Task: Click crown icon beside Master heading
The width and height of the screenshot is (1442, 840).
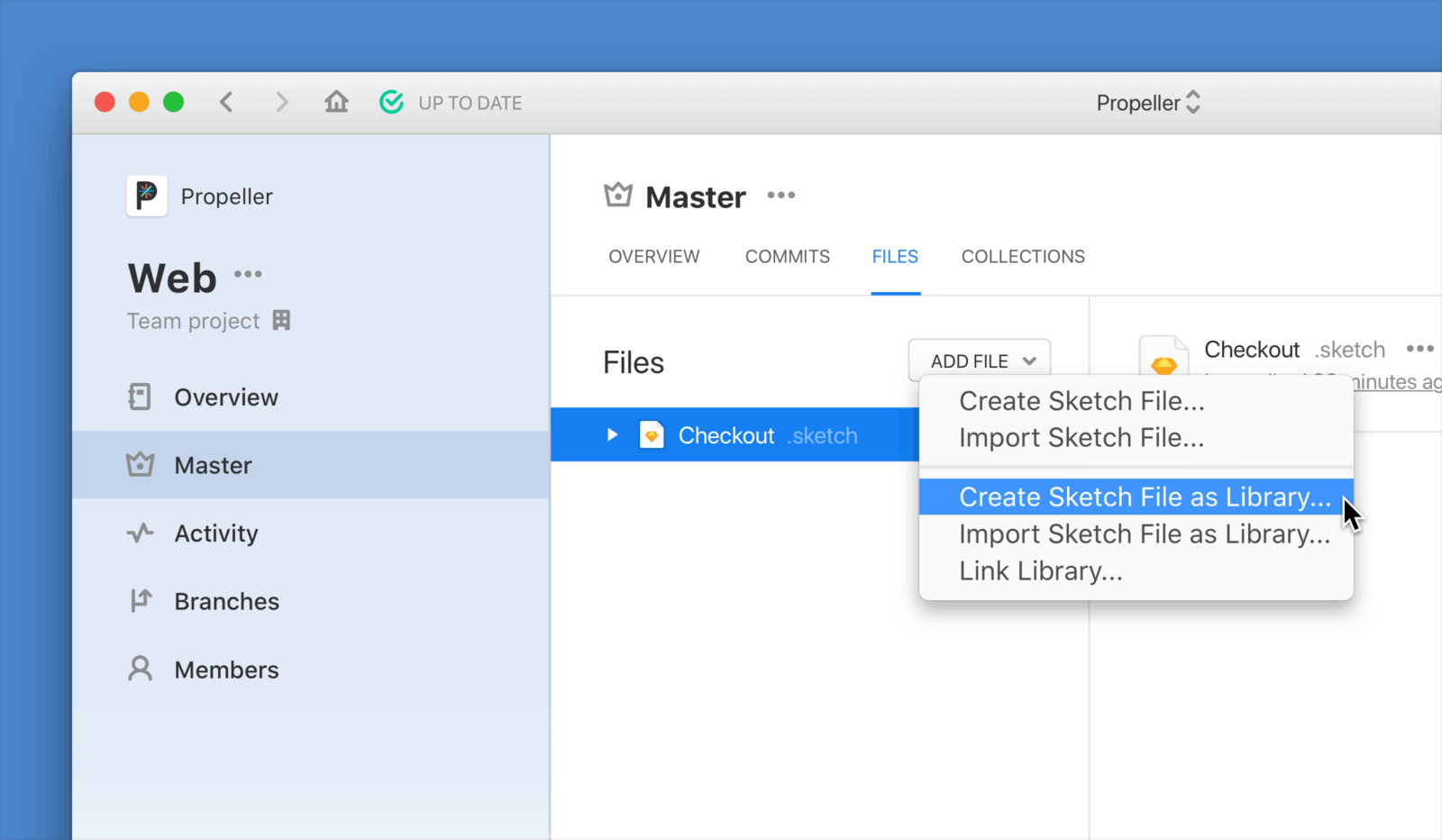Action: click(x=618, y=195)
